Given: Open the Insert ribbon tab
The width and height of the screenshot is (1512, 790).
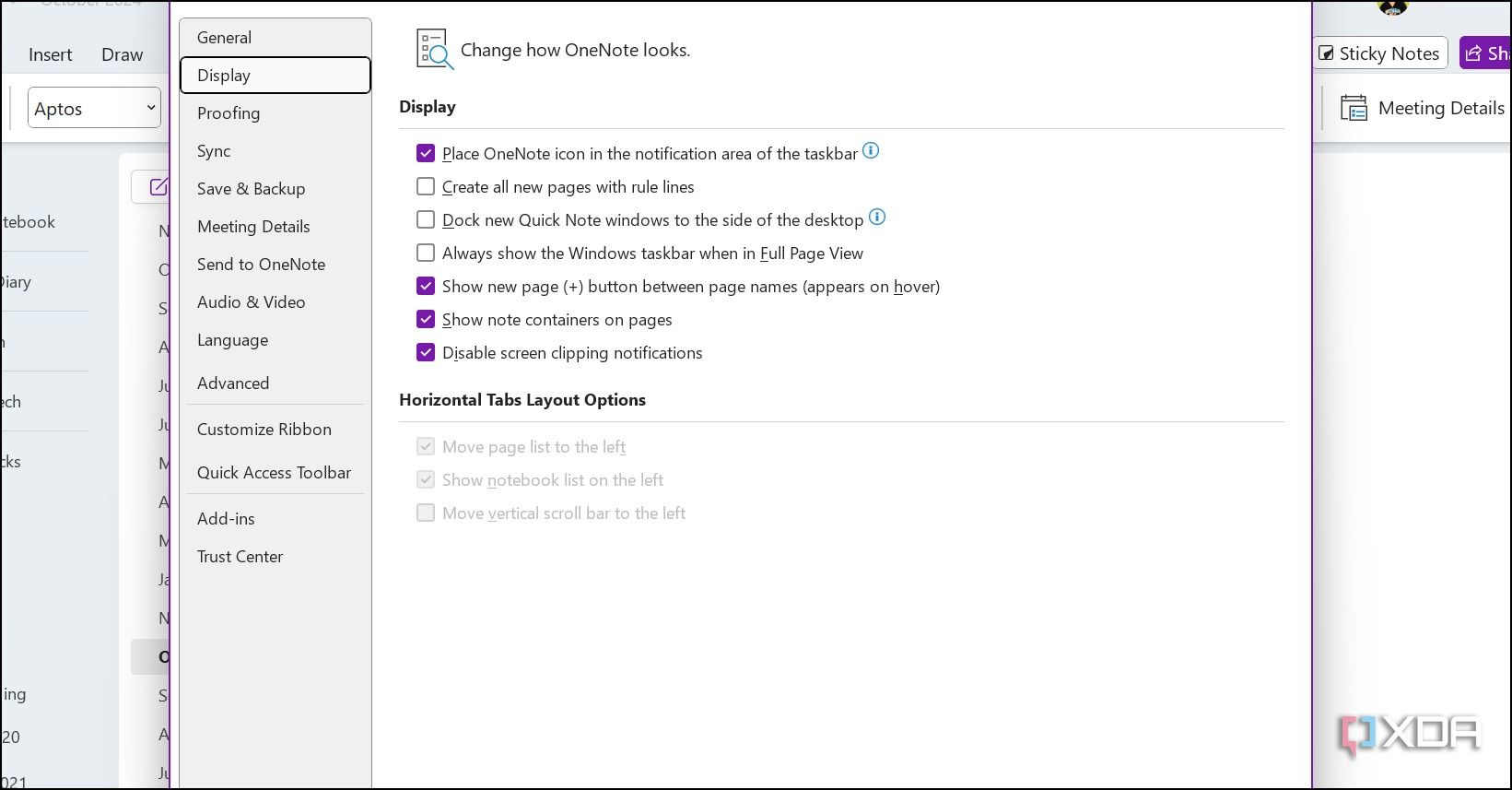Looking at the screenshot, I should (x=50, y=55).
